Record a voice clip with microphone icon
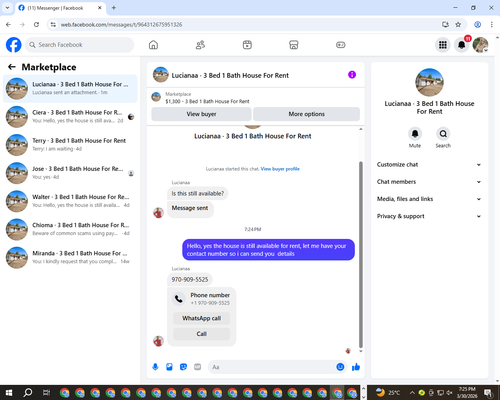 (x=155, y=367)
